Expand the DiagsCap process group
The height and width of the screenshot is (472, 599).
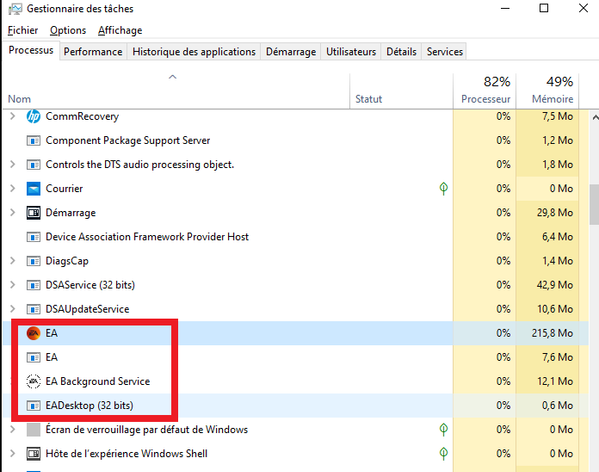(x=13, y=261)
